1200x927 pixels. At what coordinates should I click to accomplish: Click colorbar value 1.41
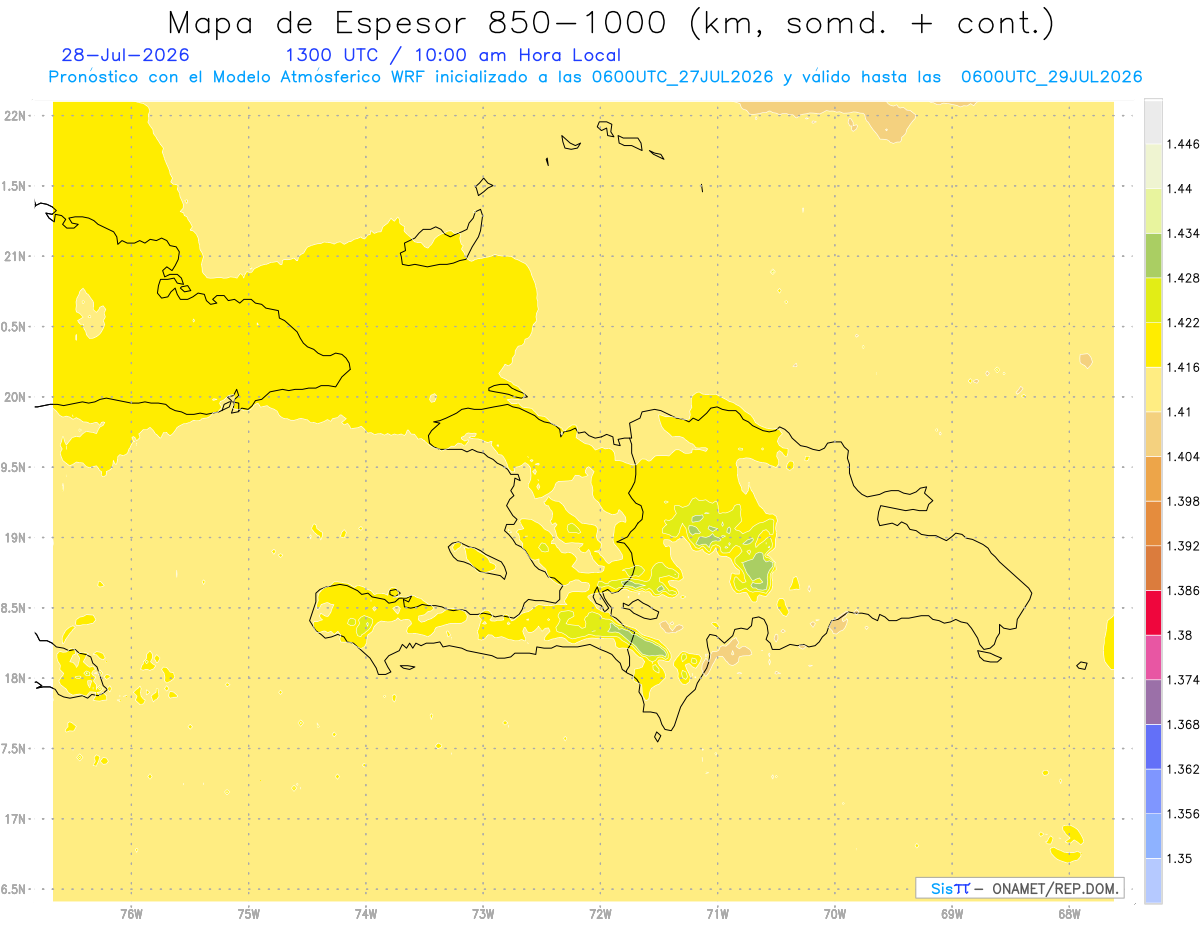pos(1180,412)
